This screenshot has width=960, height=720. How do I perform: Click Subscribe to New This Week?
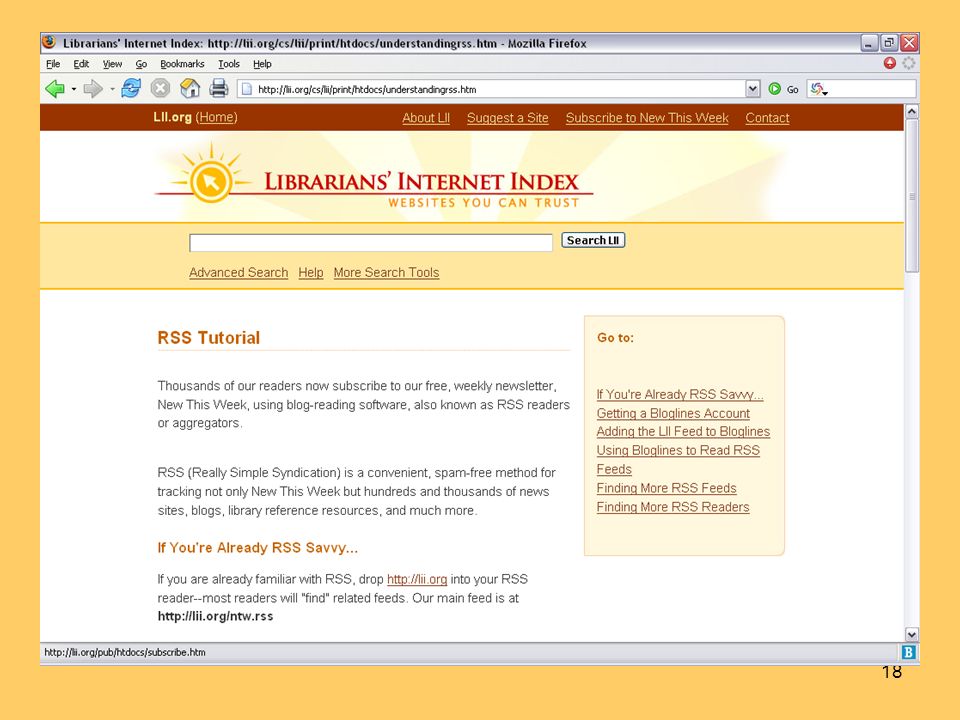(647, 118)
